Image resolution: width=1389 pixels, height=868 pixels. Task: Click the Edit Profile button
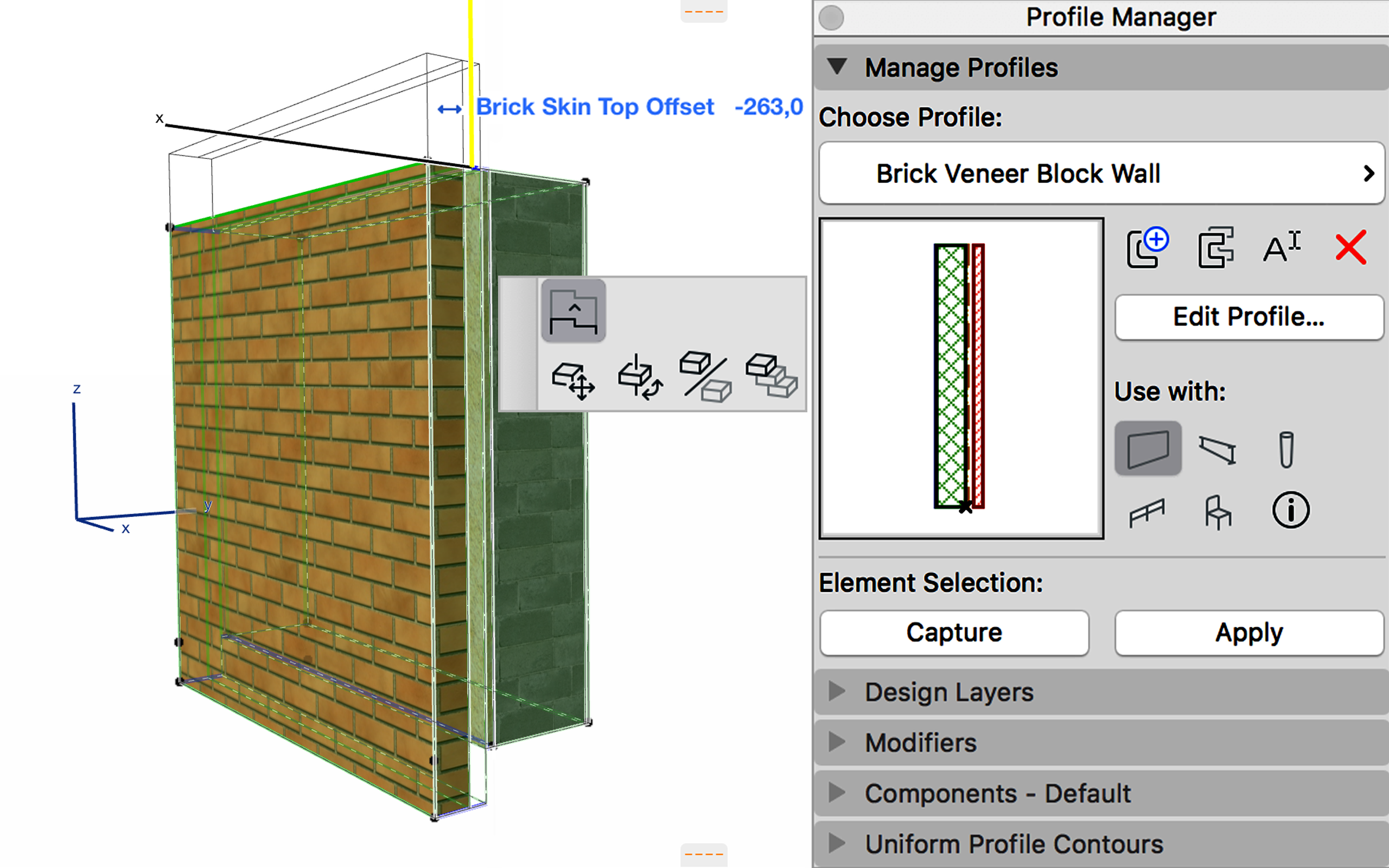tap(1249, 317)
